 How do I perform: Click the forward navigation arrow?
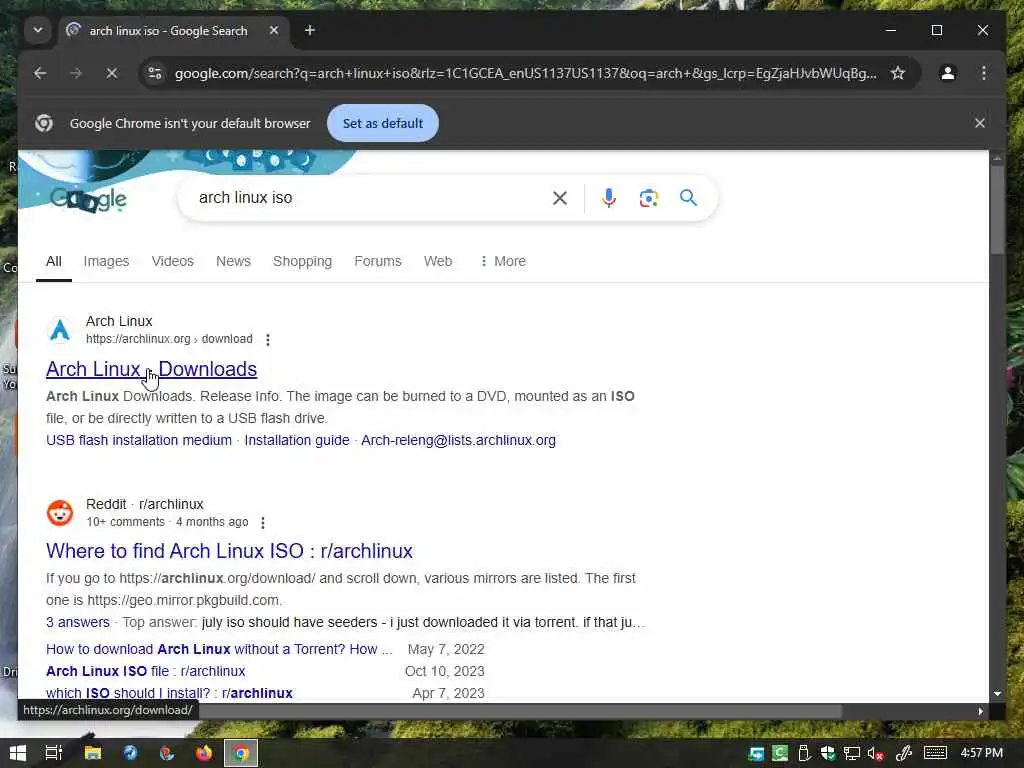(x=76, y=73)
